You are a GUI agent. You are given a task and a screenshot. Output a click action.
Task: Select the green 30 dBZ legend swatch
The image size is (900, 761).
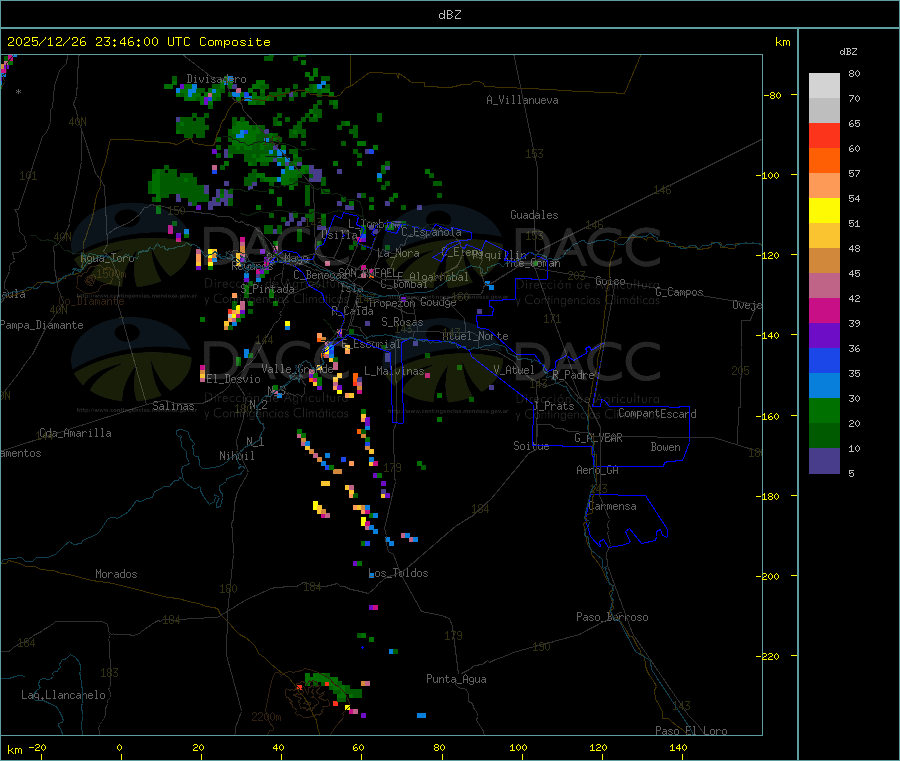click(824, 410)
